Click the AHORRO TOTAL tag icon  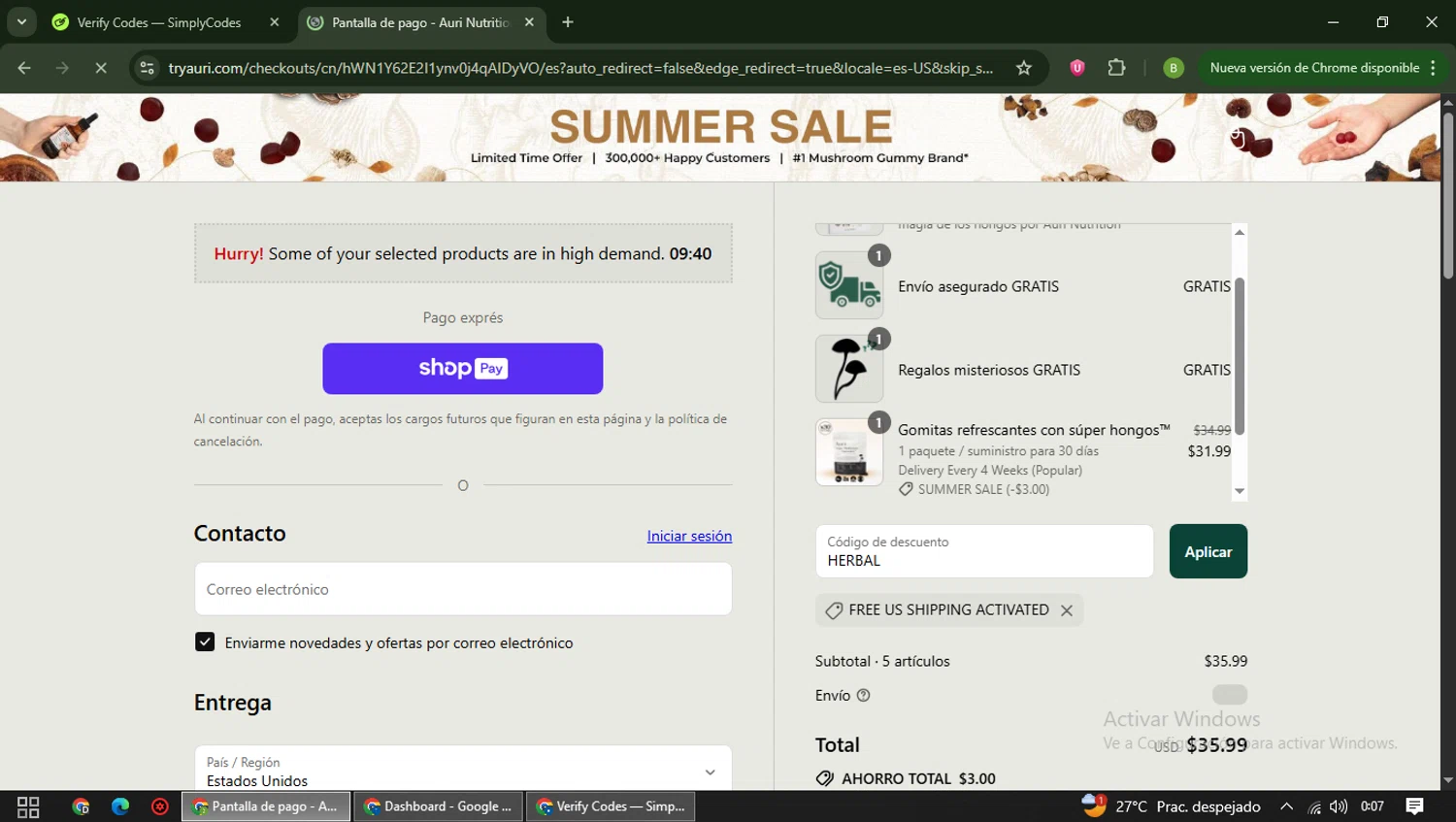tap(825, 778)
